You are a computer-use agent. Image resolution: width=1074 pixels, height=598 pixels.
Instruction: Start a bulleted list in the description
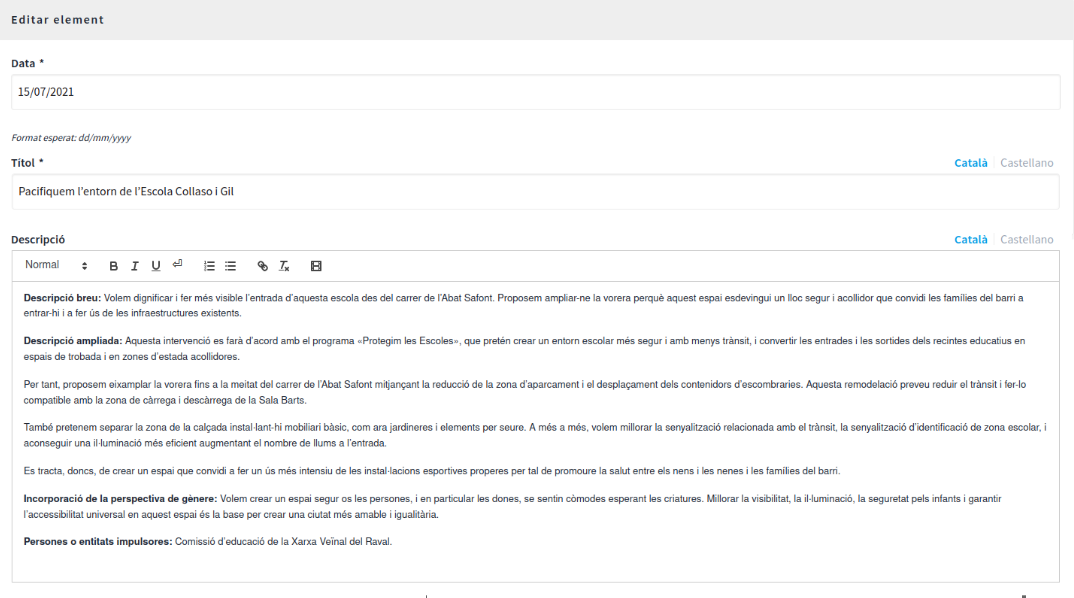pos(230,266)
